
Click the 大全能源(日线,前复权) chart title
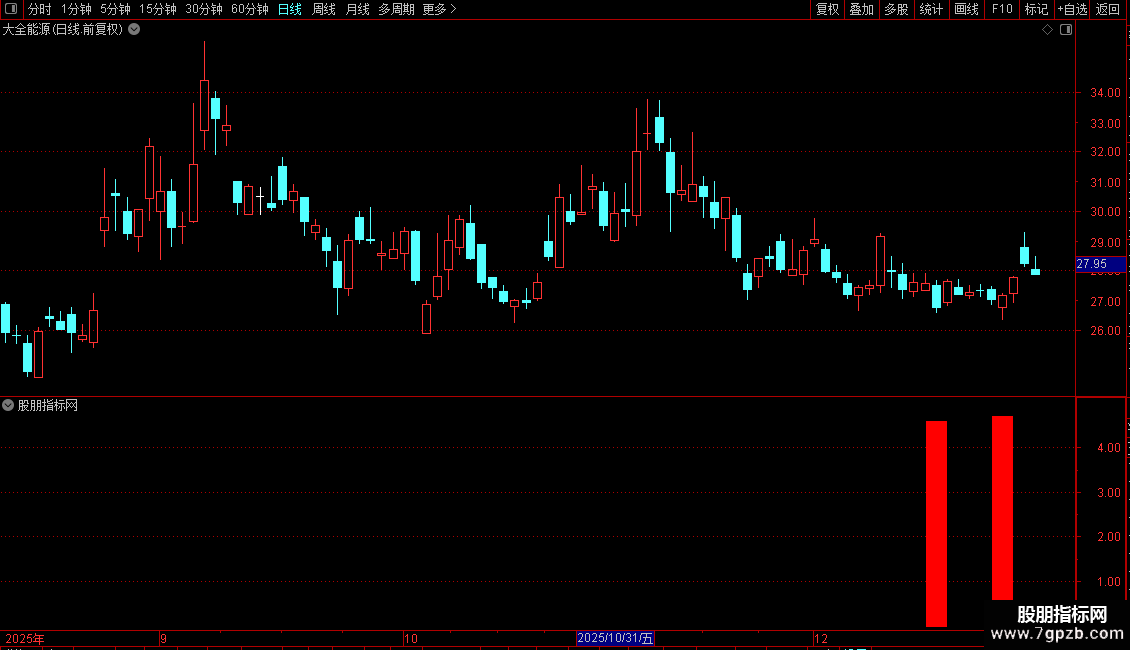tap(63, 30)
